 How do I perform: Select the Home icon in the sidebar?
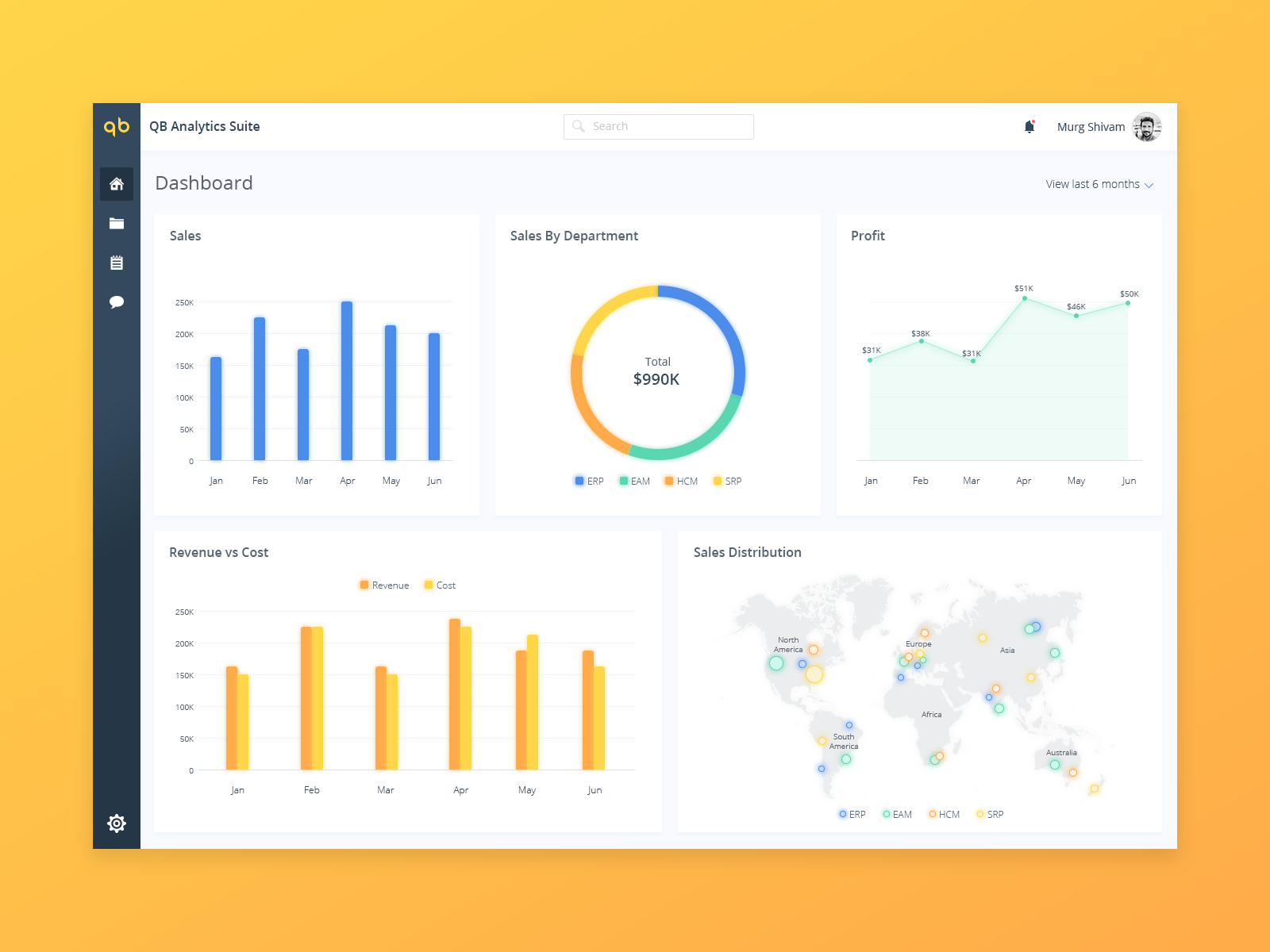click(117, 184)
